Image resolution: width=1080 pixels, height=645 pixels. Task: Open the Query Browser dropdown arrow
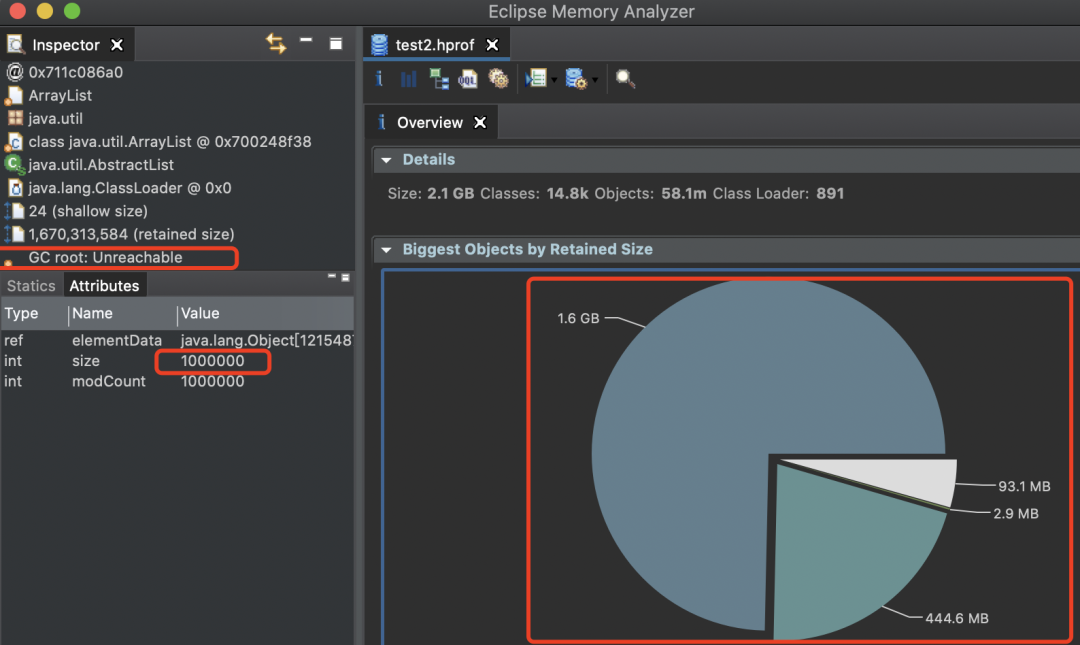(x=594, y=80)
